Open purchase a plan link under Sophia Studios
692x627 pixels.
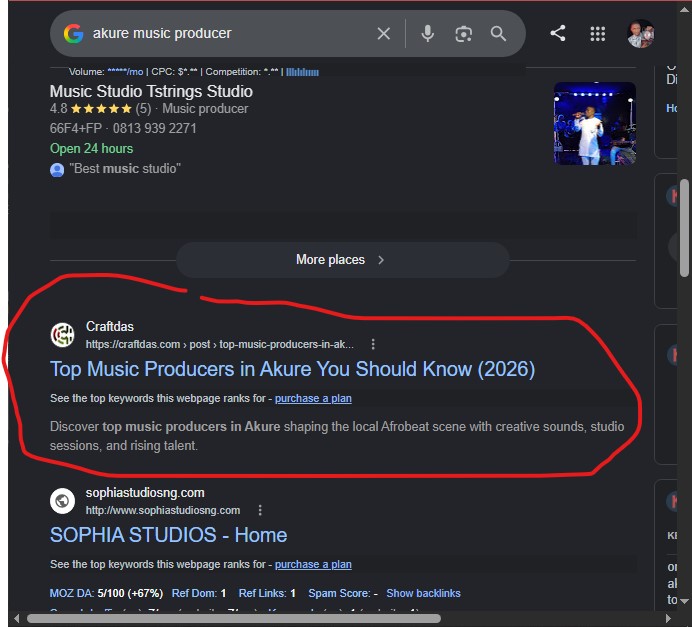313,564
